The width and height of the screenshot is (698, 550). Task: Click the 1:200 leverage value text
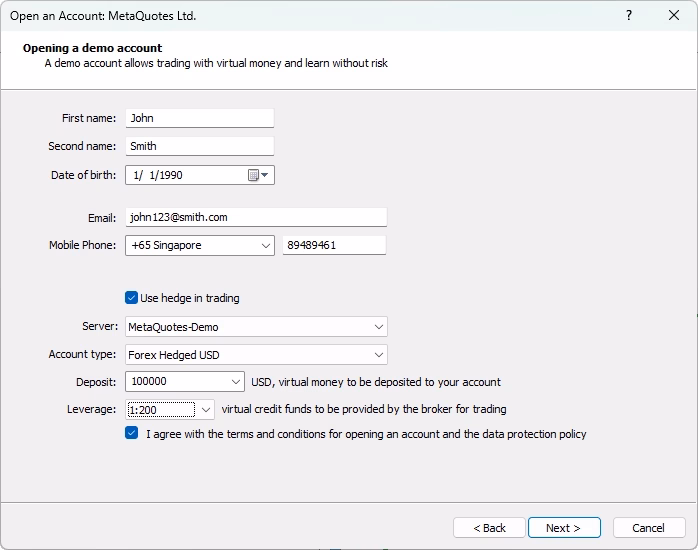coord(142,410)
